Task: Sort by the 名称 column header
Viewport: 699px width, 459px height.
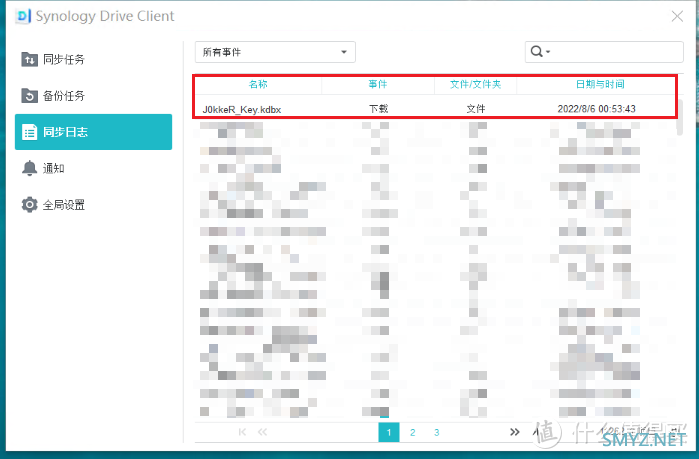Action: [x=258, y=84]
